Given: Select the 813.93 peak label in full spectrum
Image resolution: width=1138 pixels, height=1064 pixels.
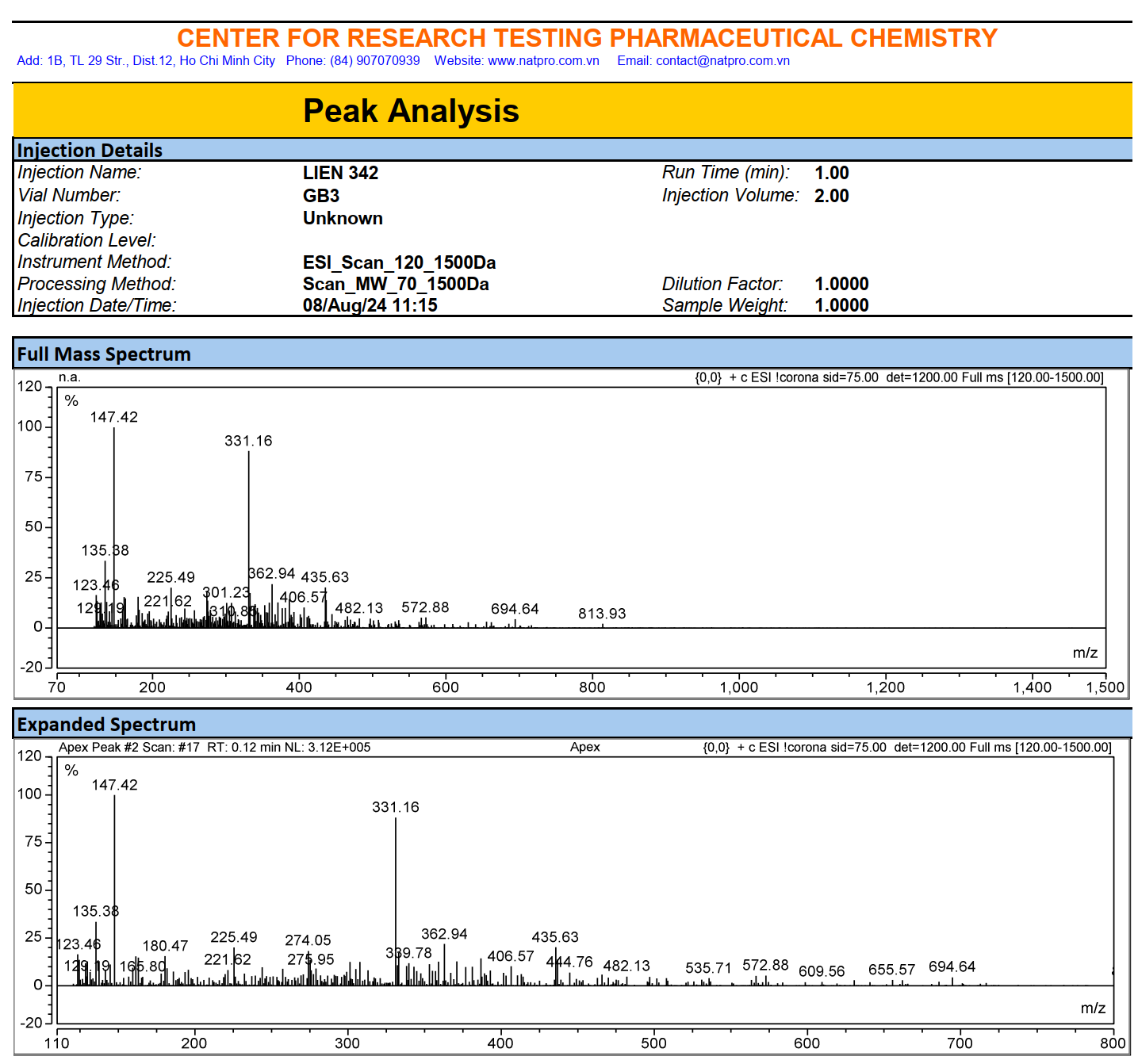Looking at the screenshot, I should 602,614.
